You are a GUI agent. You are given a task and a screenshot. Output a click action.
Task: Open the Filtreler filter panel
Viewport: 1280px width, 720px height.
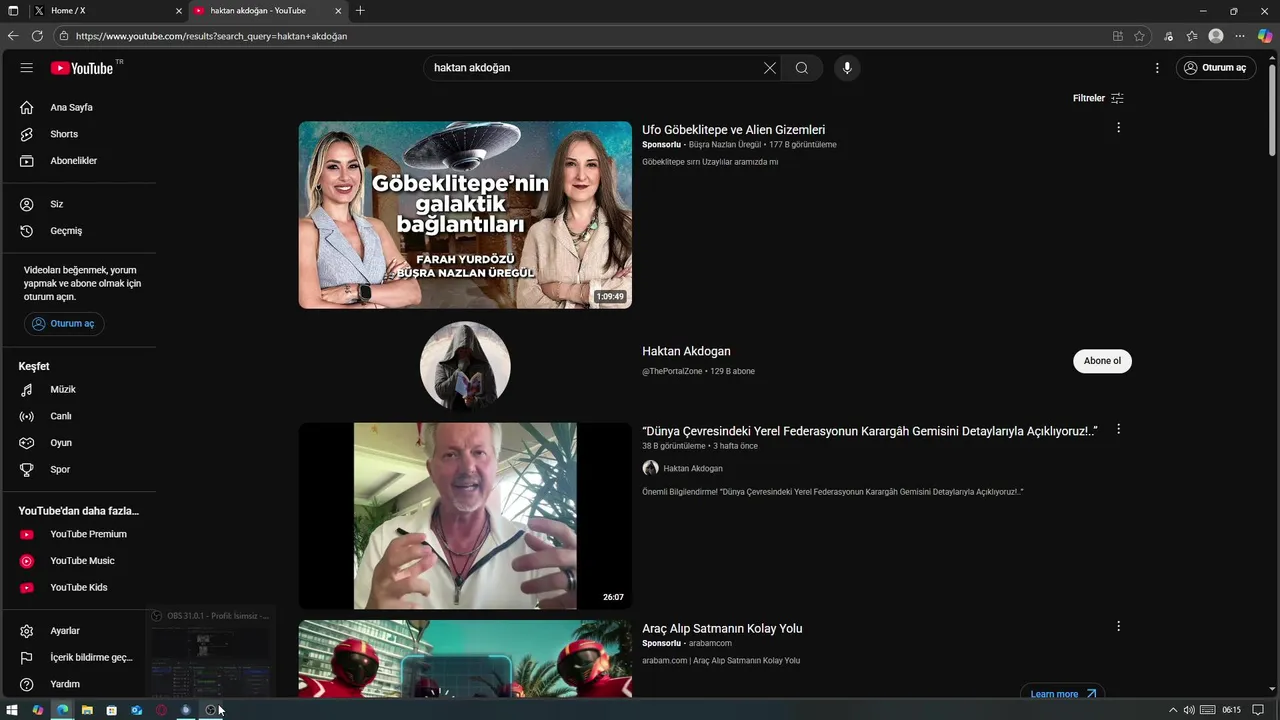pyautogui.click(x=1098, y=98)
